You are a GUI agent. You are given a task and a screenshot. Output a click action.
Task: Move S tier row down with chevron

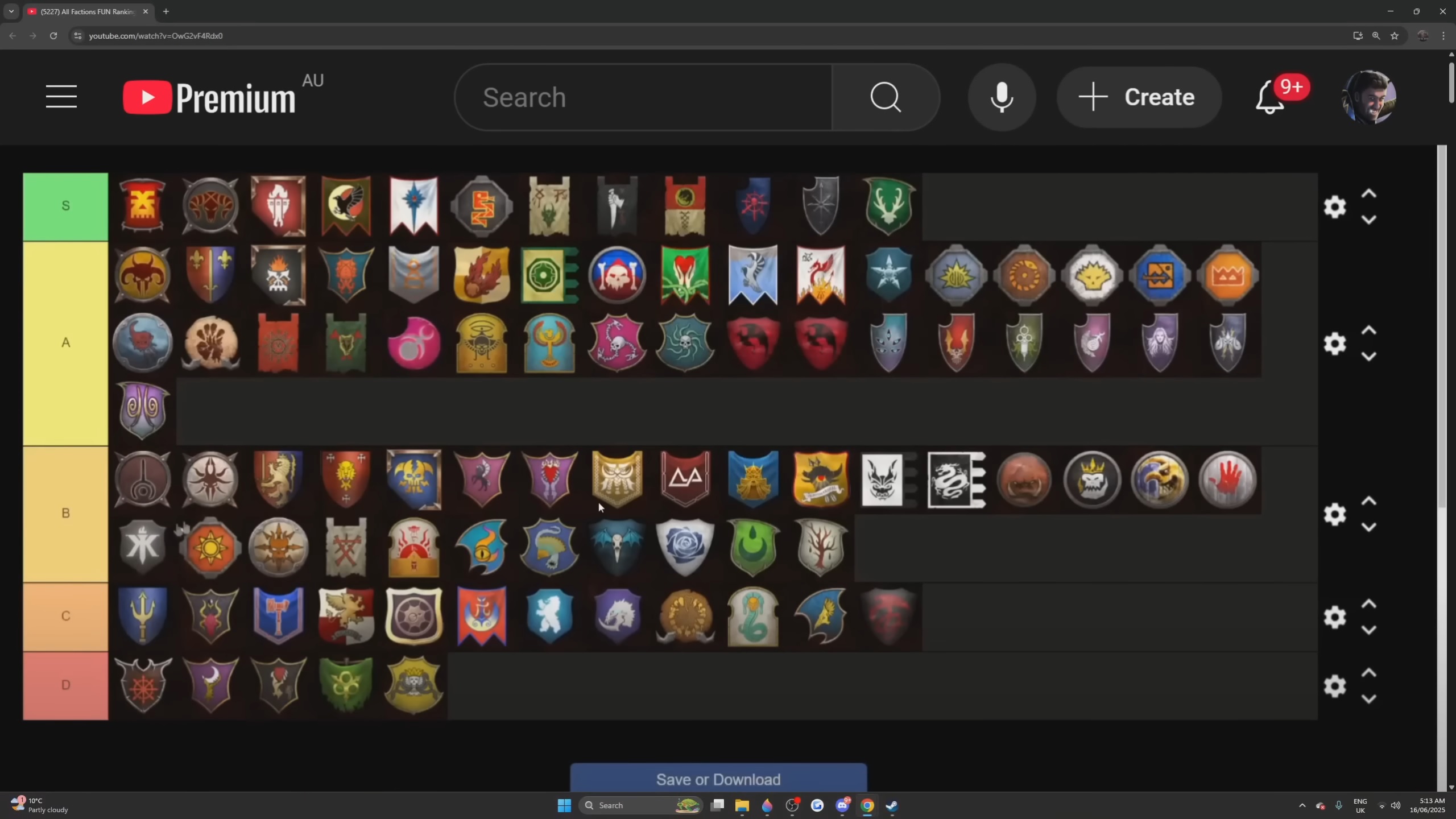[x=1368, y=220]
